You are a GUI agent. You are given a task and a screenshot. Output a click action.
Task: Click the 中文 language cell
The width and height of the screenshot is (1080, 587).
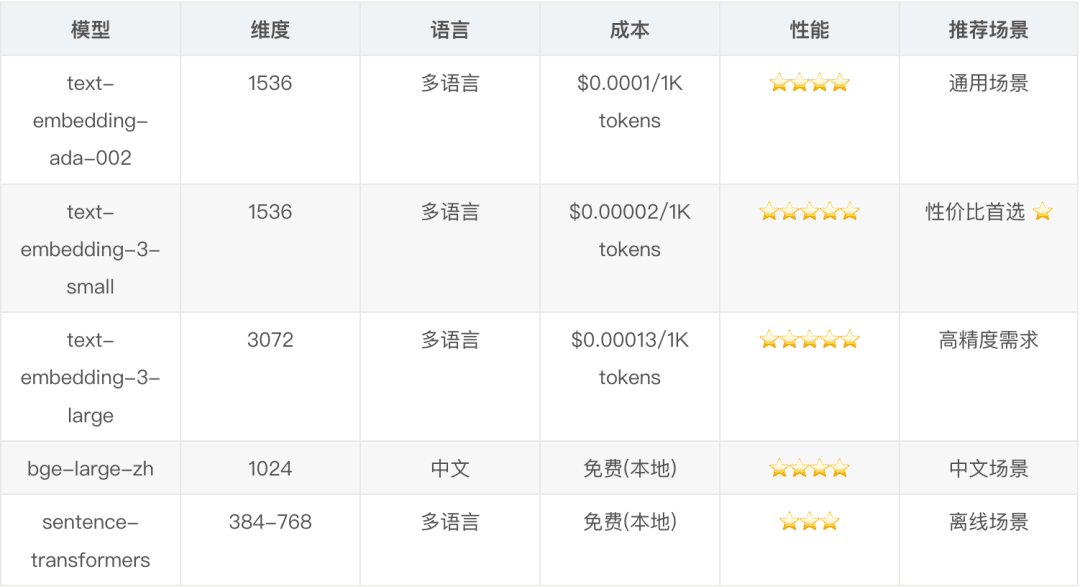coord(450,468)
